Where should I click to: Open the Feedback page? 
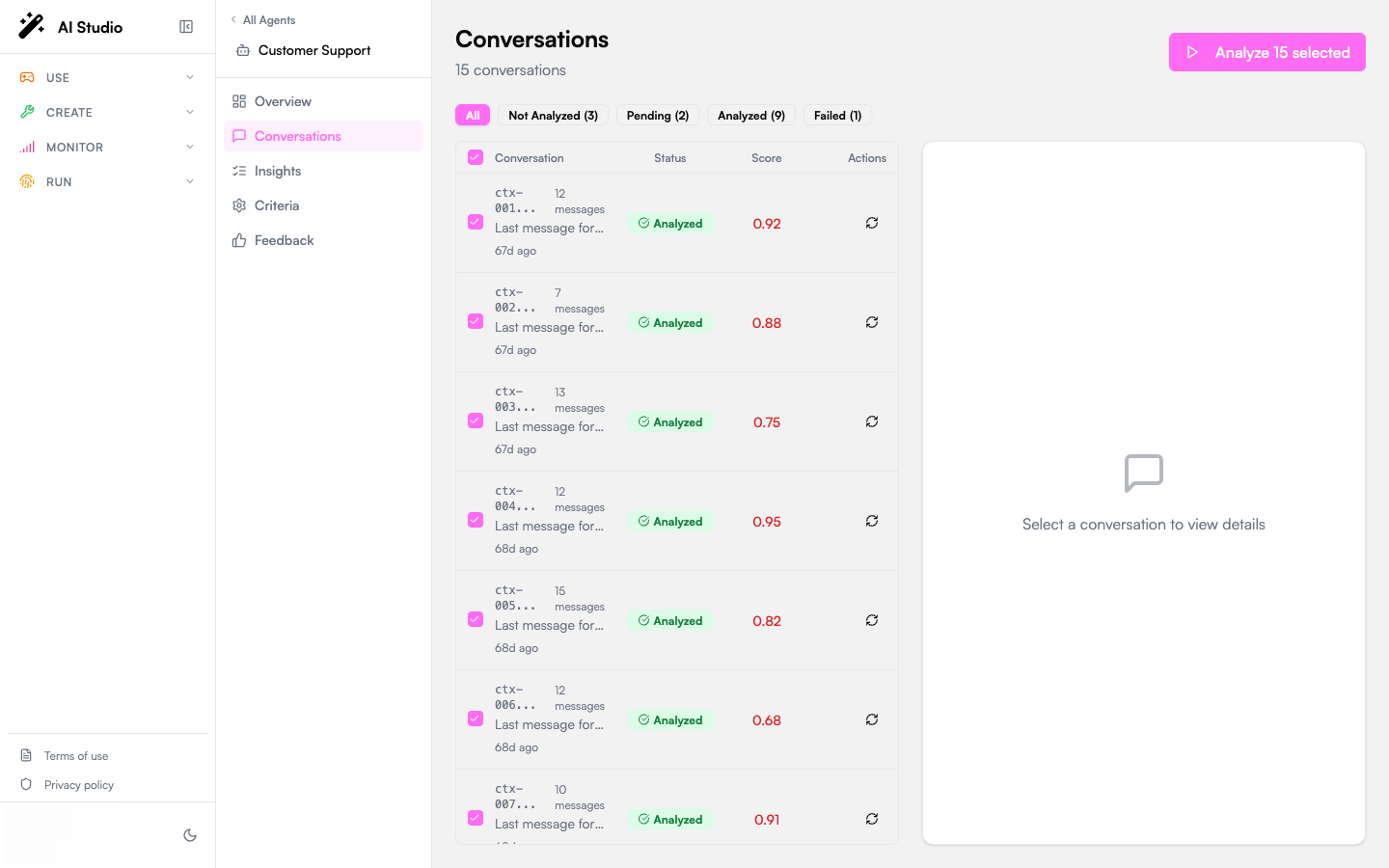click(x=323, y=240)
